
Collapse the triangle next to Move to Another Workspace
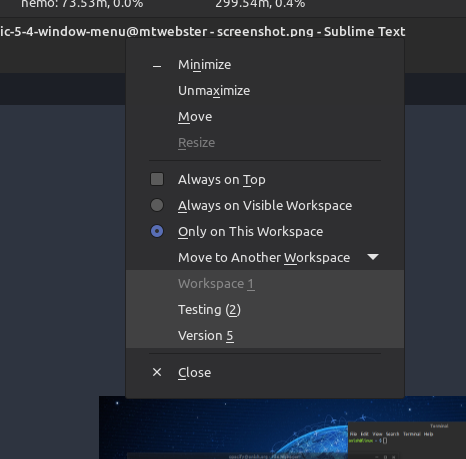373,257
